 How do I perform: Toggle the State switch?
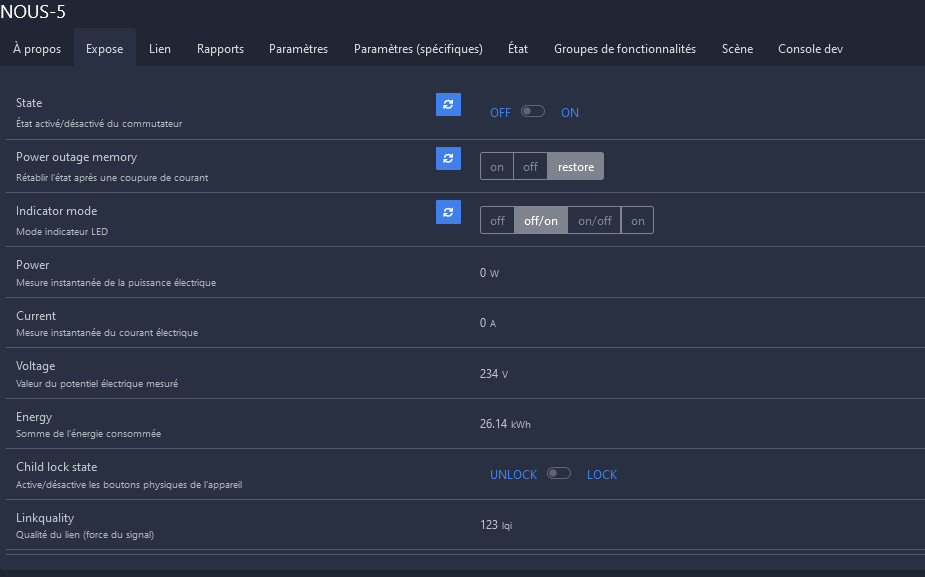tap(533, 112)
